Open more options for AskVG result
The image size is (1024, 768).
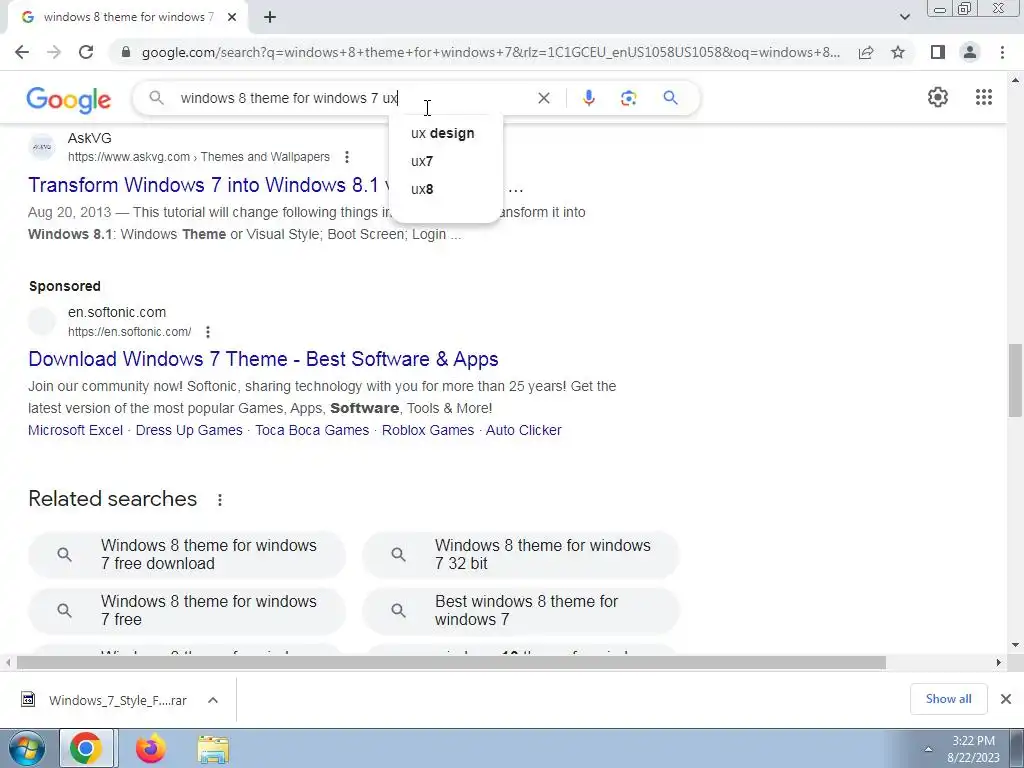click(347, 157)
